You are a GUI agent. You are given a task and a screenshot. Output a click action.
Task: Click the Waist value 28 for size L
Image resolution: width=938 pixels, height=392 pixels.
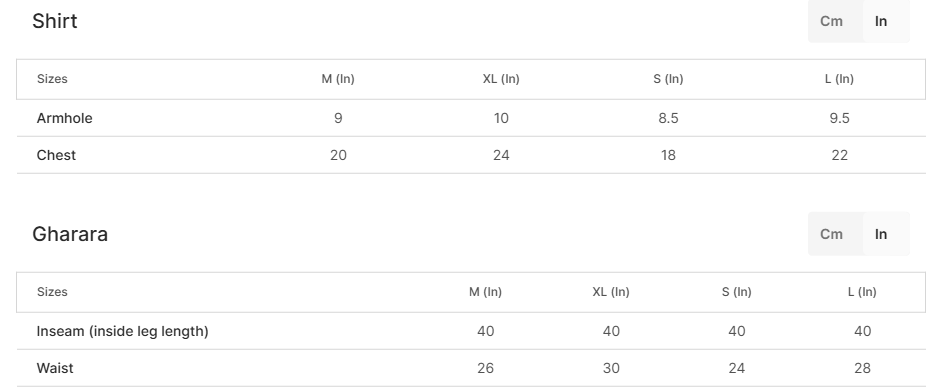(862, 369)
